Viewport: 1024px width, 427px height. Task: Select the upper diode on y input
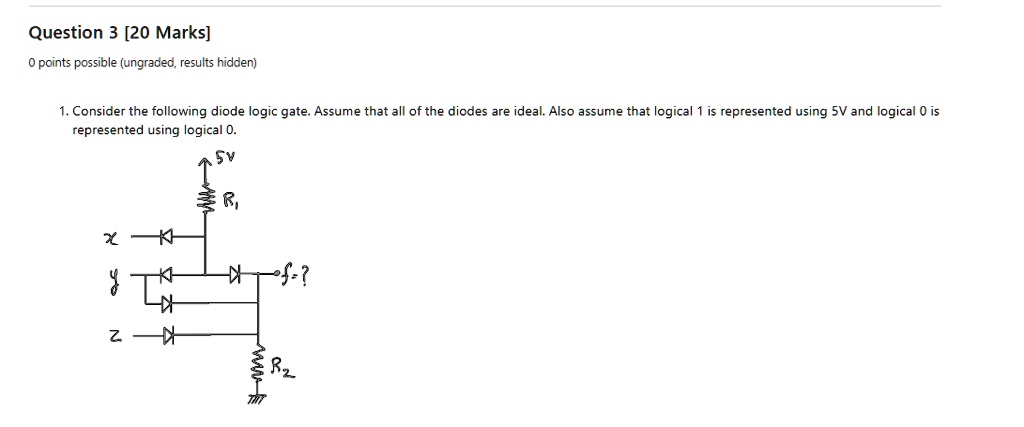pyautogui.click(x=167, y=272)
